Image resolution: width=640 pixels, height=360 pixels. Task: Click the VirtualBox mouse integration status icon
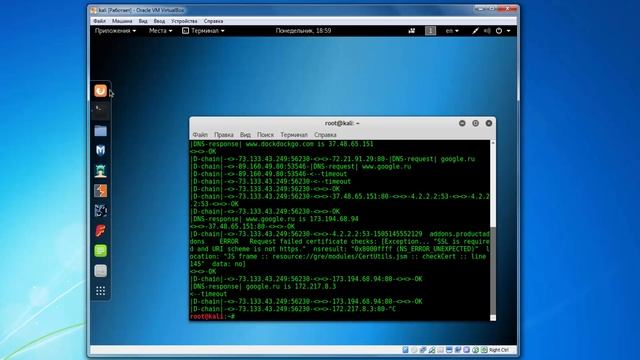point(475,350)
